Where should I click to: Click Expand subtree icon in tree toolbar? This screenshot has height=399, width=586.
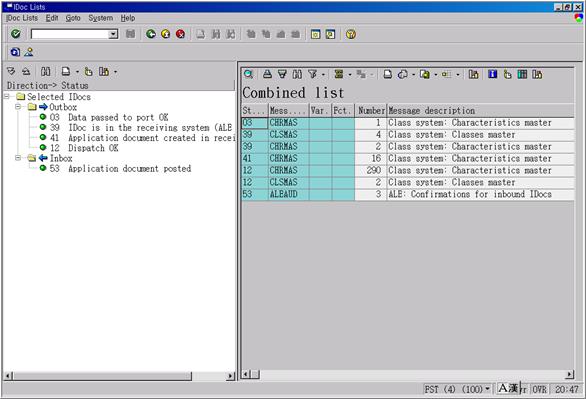tap(11, 71)
